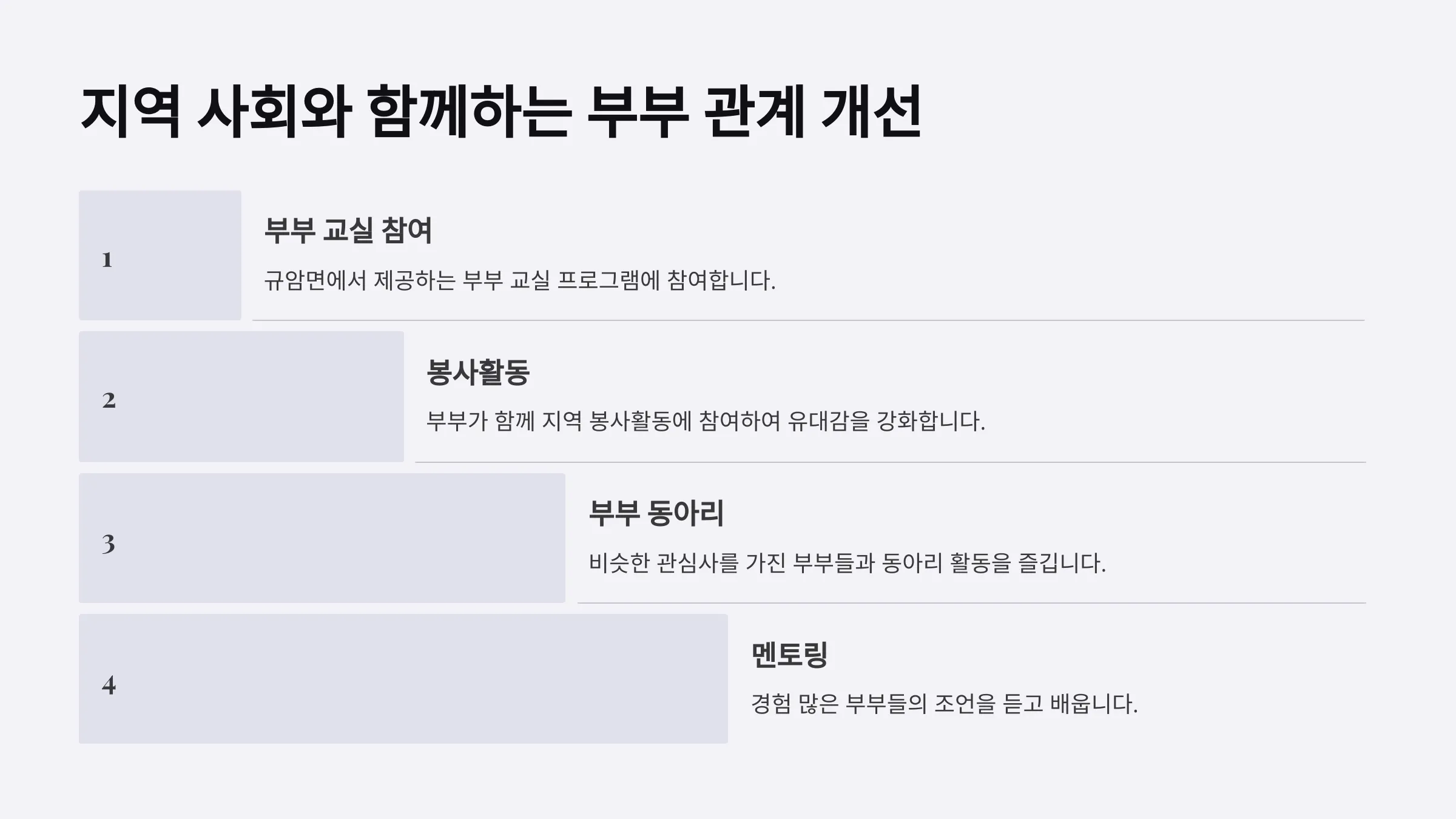Click the heading 멘토링
The image size is (1456, 819).
[789, 654]
